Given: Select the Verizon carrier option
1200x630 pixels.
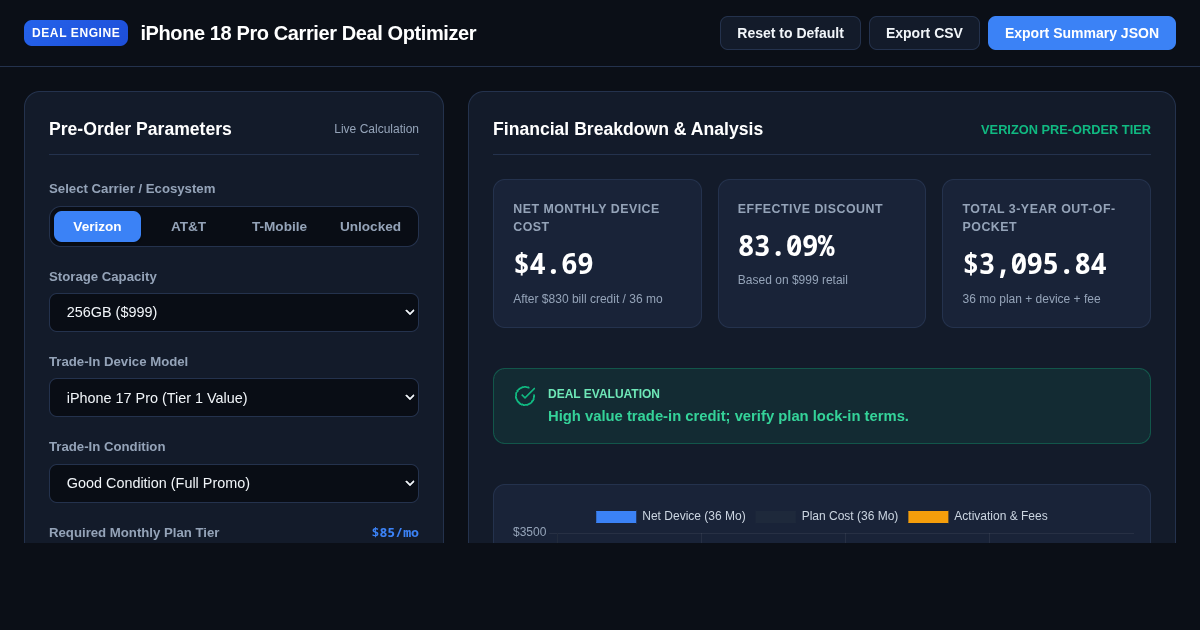Looking at the screenshot, I should (97, 226).
